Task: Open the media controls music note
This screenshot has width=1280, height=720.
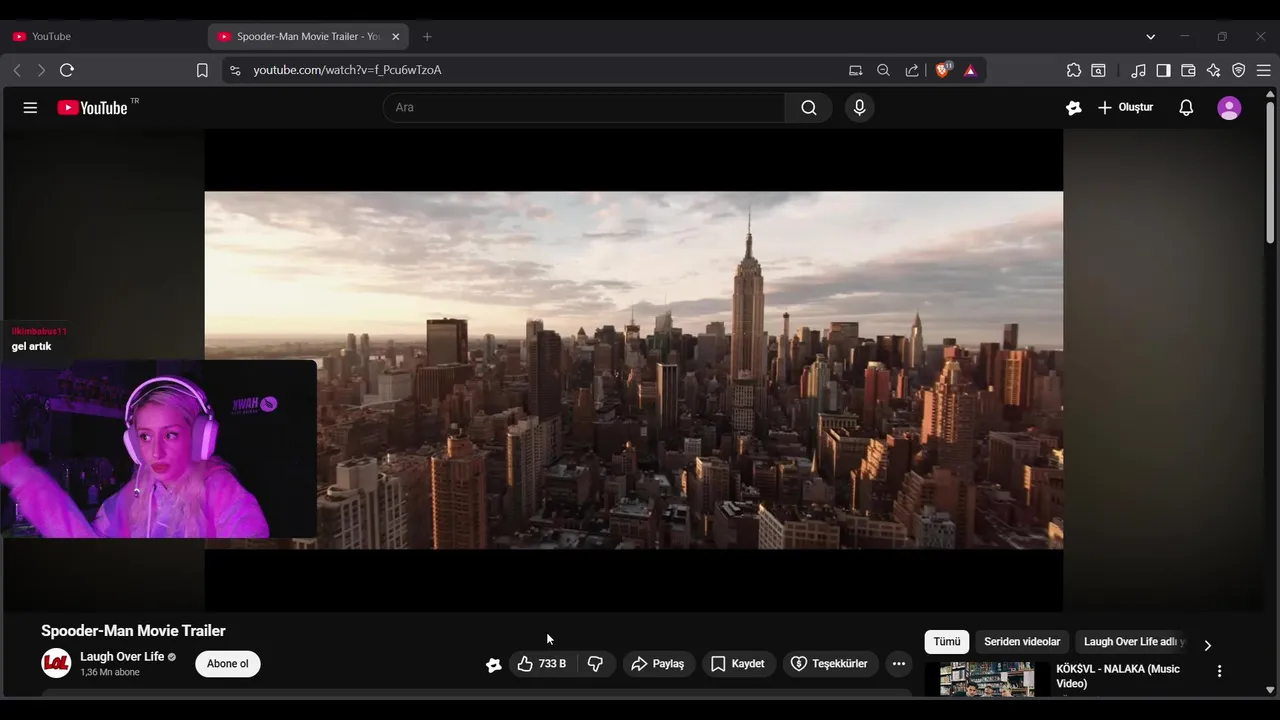Action: click(x=1139, y=70)
